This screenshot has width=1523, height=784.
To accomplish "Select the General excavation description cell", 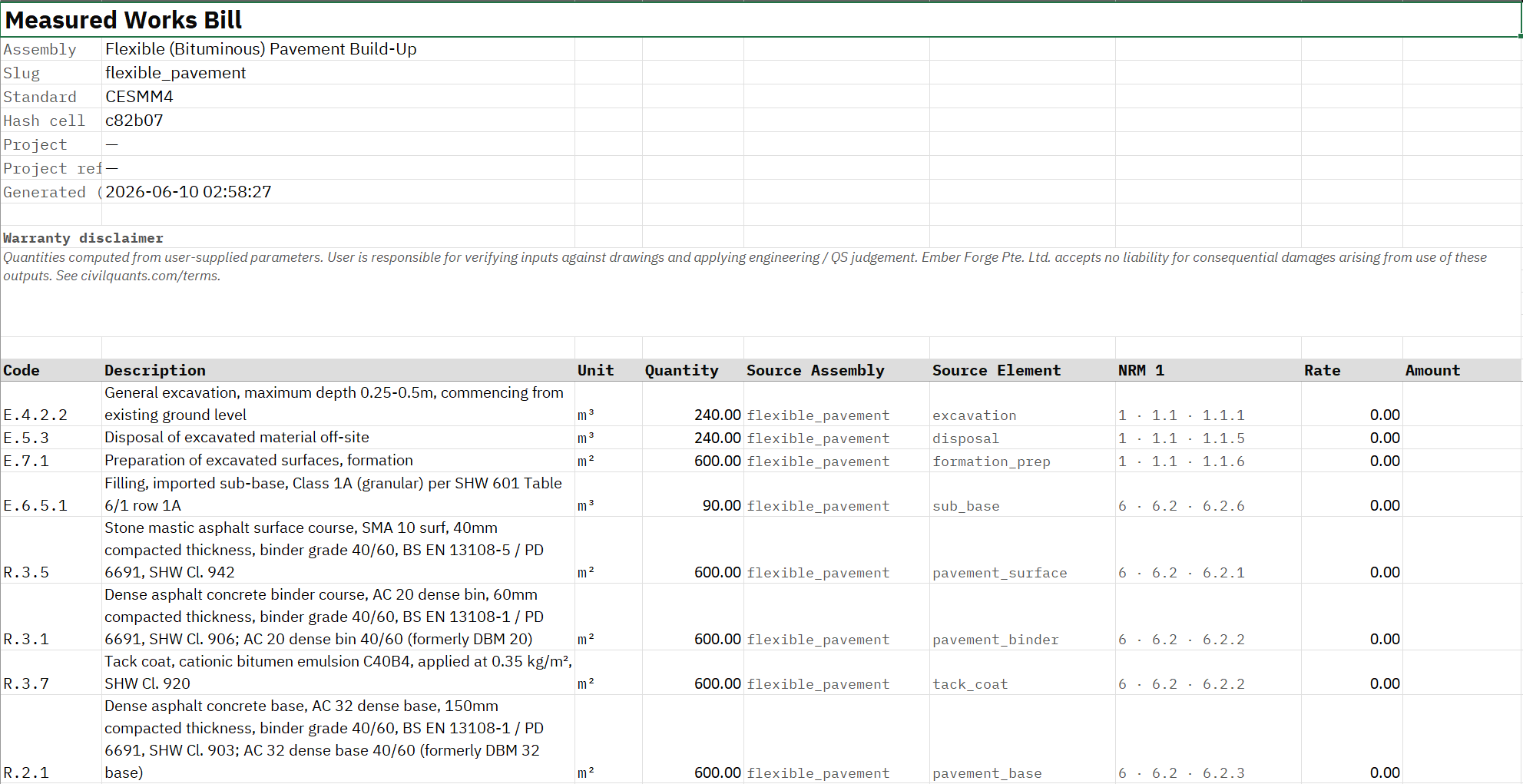I will pos(338,404).
